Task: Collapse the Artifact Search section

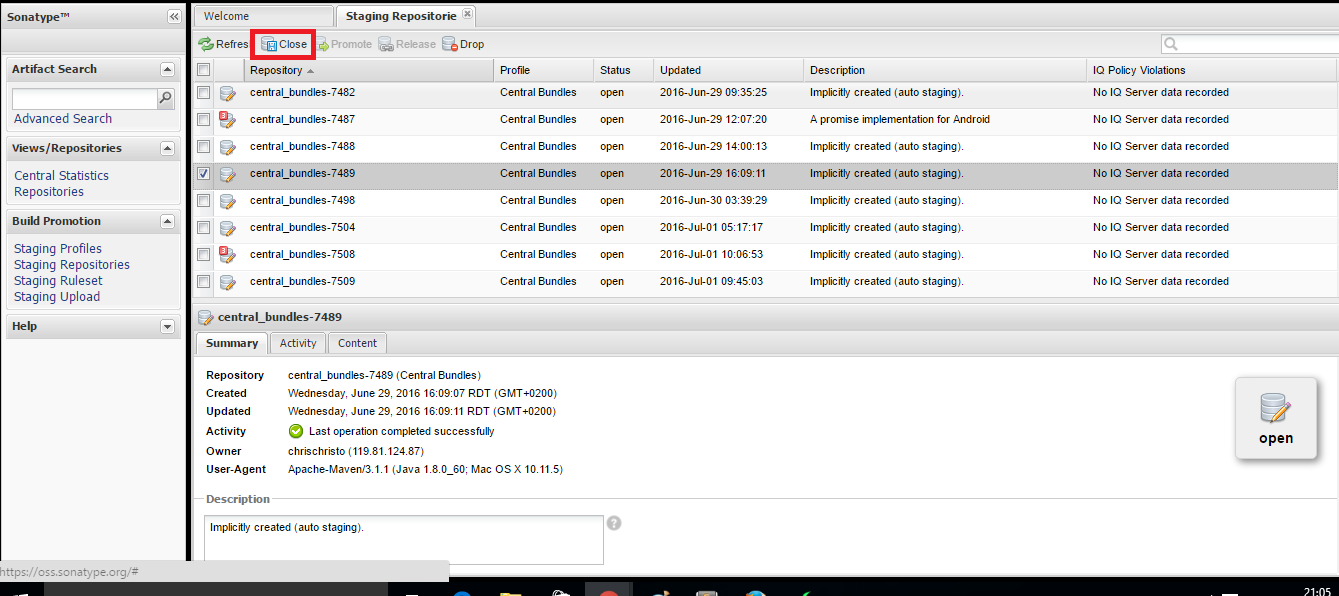Action: pos(167,69)
